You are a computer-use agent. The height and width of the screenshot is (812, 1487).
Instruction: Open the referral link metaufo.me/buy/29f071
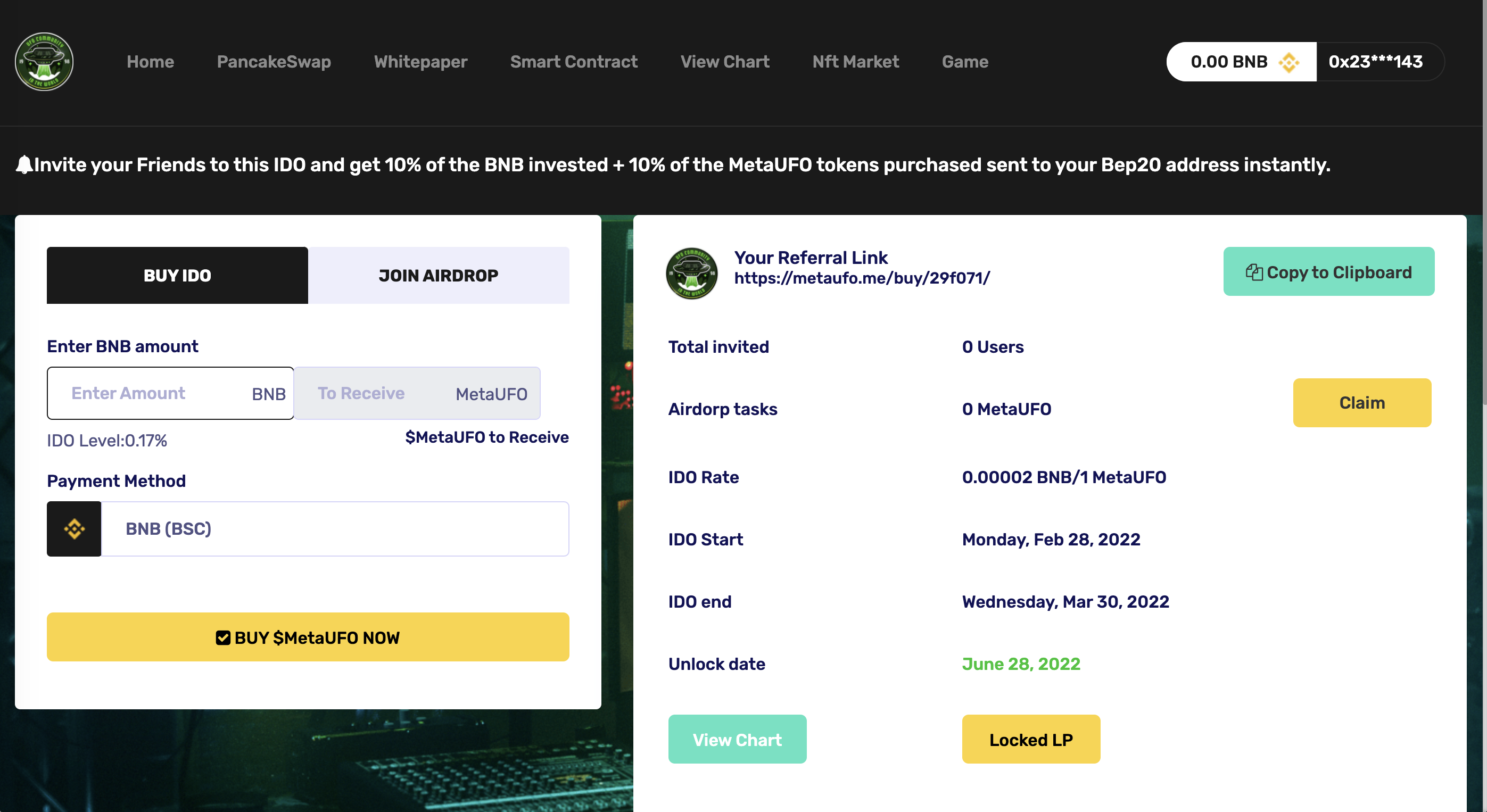[861, 278]
